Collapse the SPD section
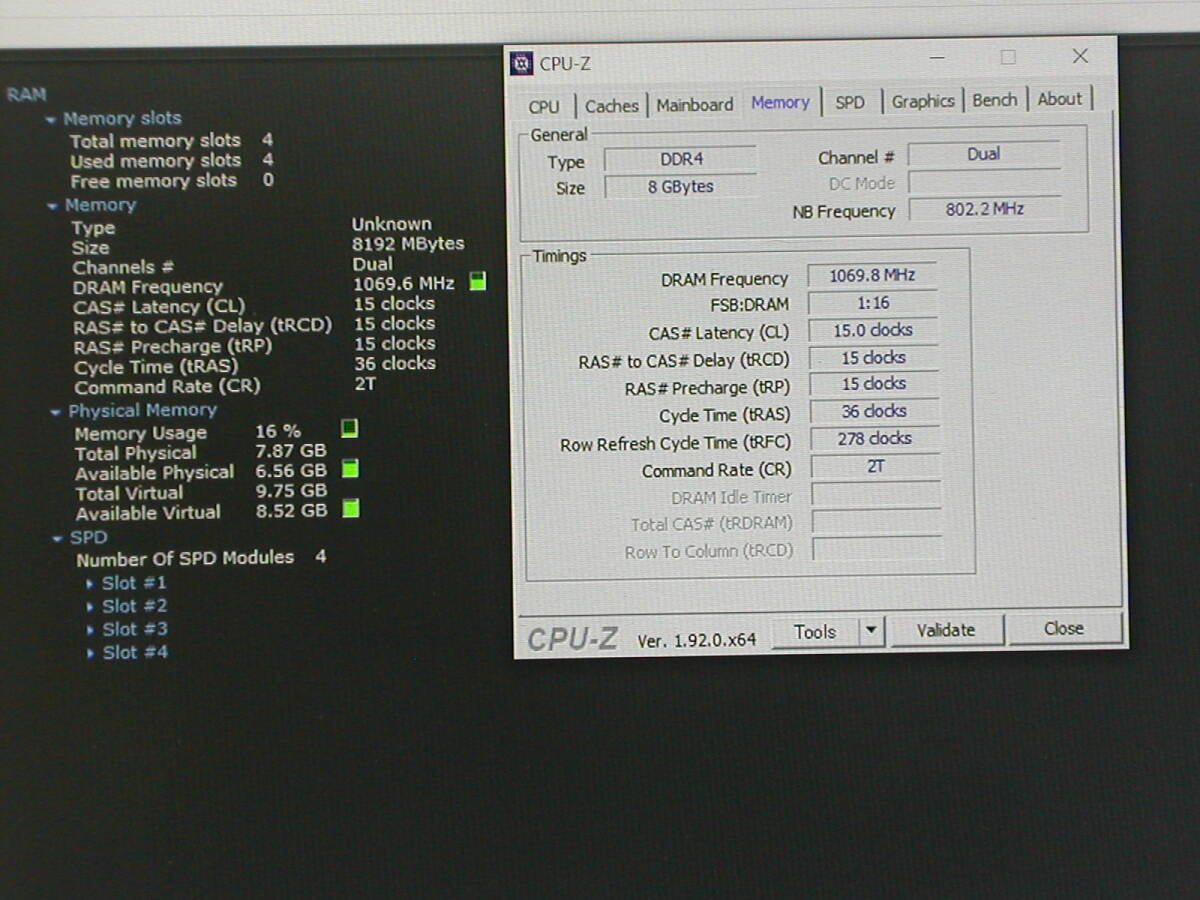This screenshot has height=900, width=1200. tap(58, 539)
